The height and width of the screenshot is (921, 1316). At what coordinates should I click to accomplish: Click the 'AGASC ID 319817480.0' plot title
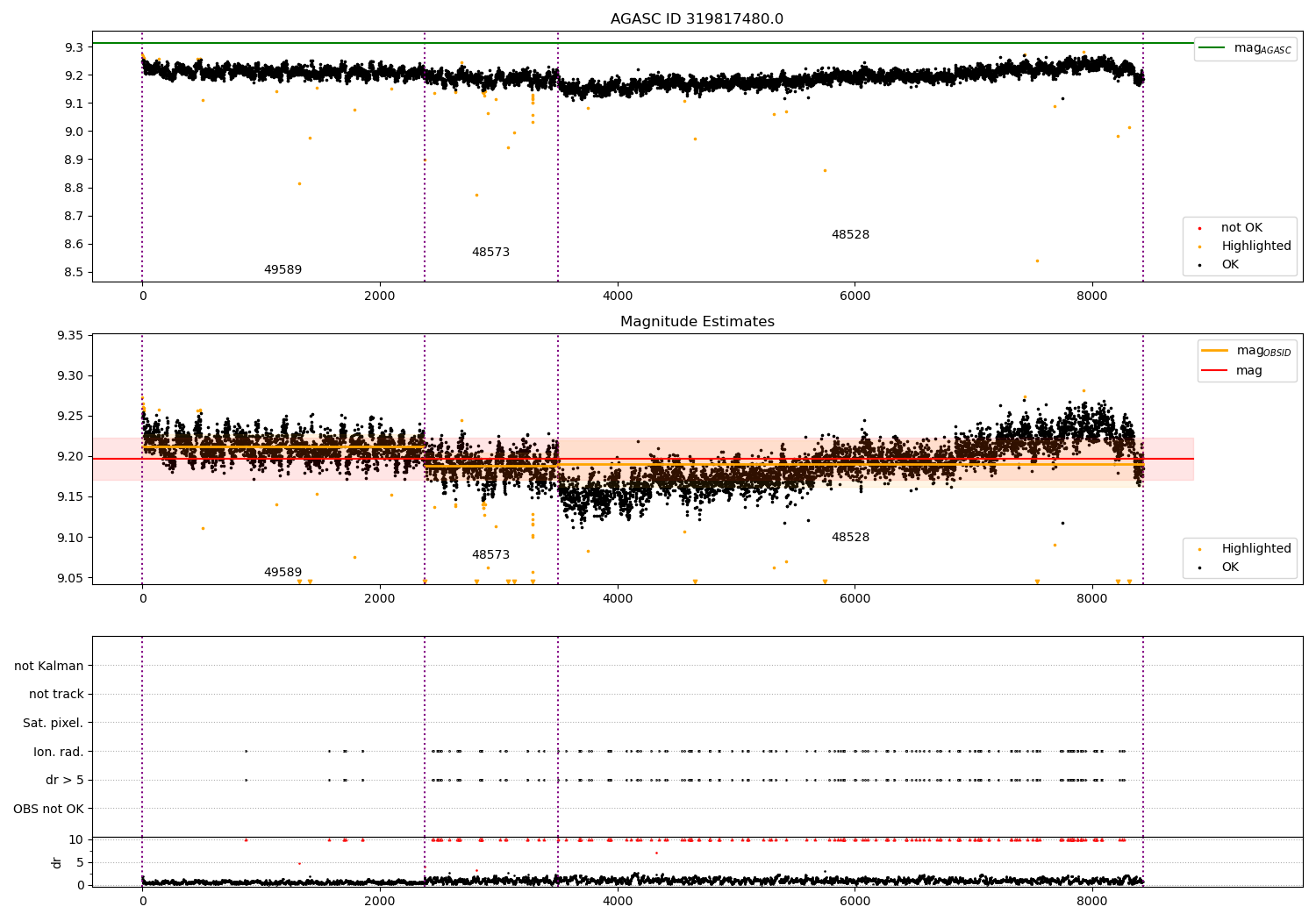tap(697, 19)
